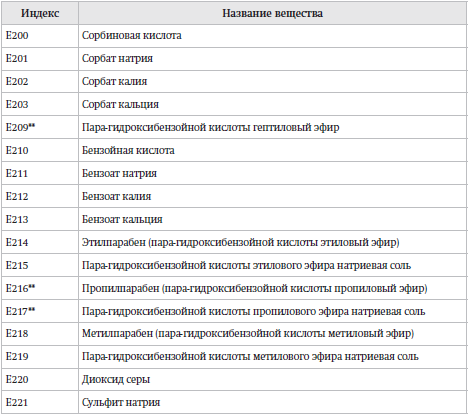Click the E217** index cell
This screenshot has height=415, width=468.
(x=40, y=312)
